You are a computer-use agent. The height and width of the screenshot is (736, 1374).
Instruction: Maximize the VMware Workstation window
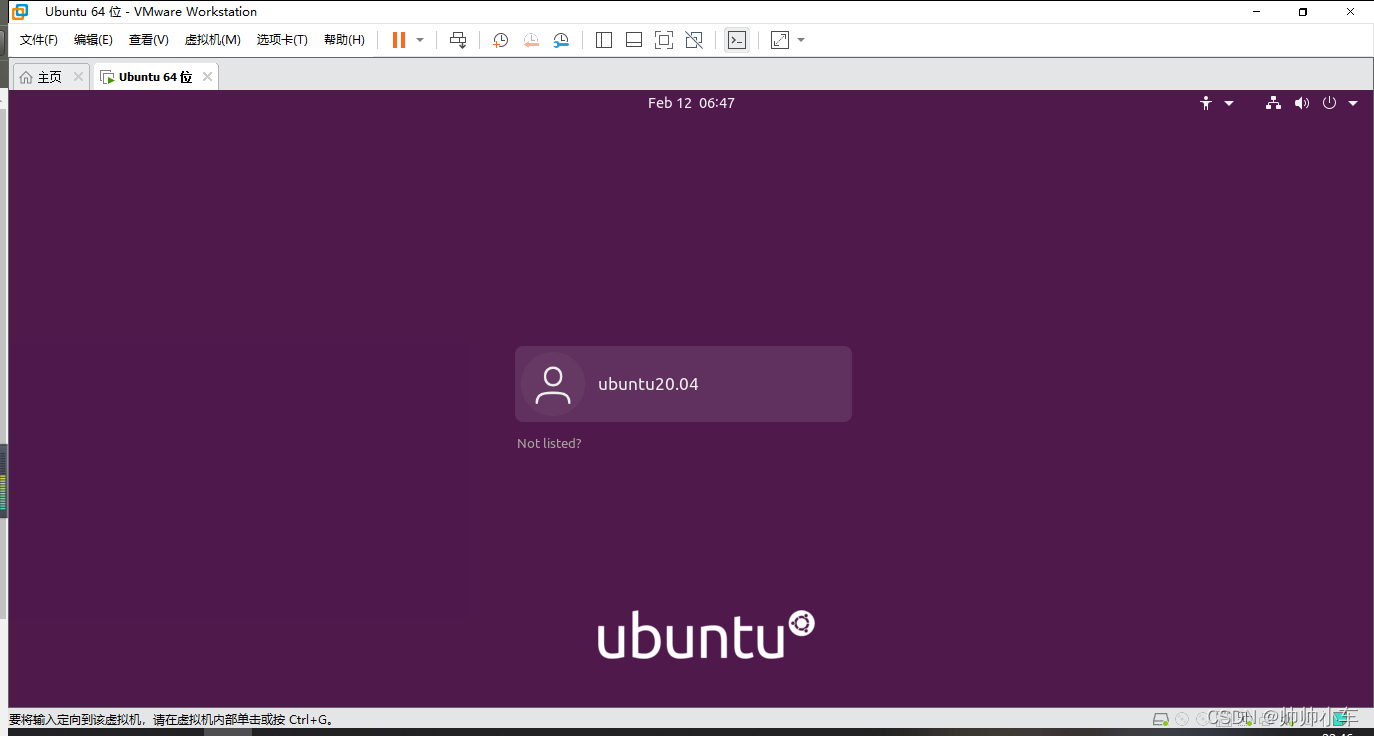point(1302,12)
